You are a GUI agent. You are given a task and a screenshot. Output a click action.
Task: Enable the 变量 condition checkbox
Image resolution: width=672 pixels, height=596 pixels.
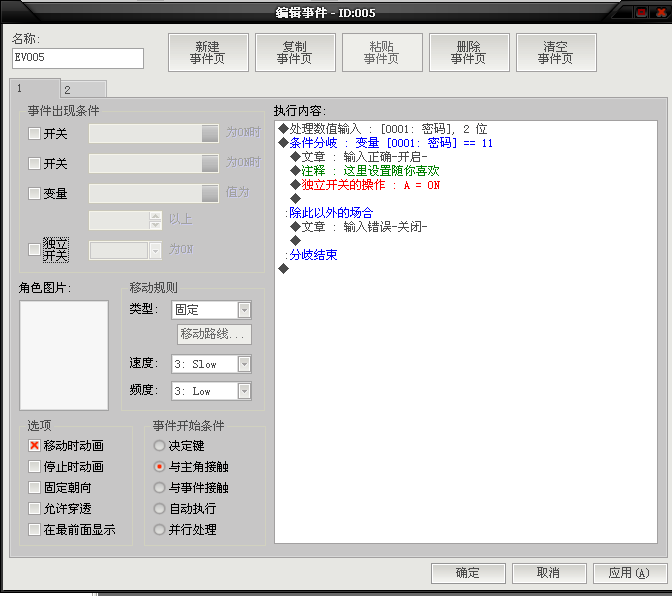[x=34, y=193]
